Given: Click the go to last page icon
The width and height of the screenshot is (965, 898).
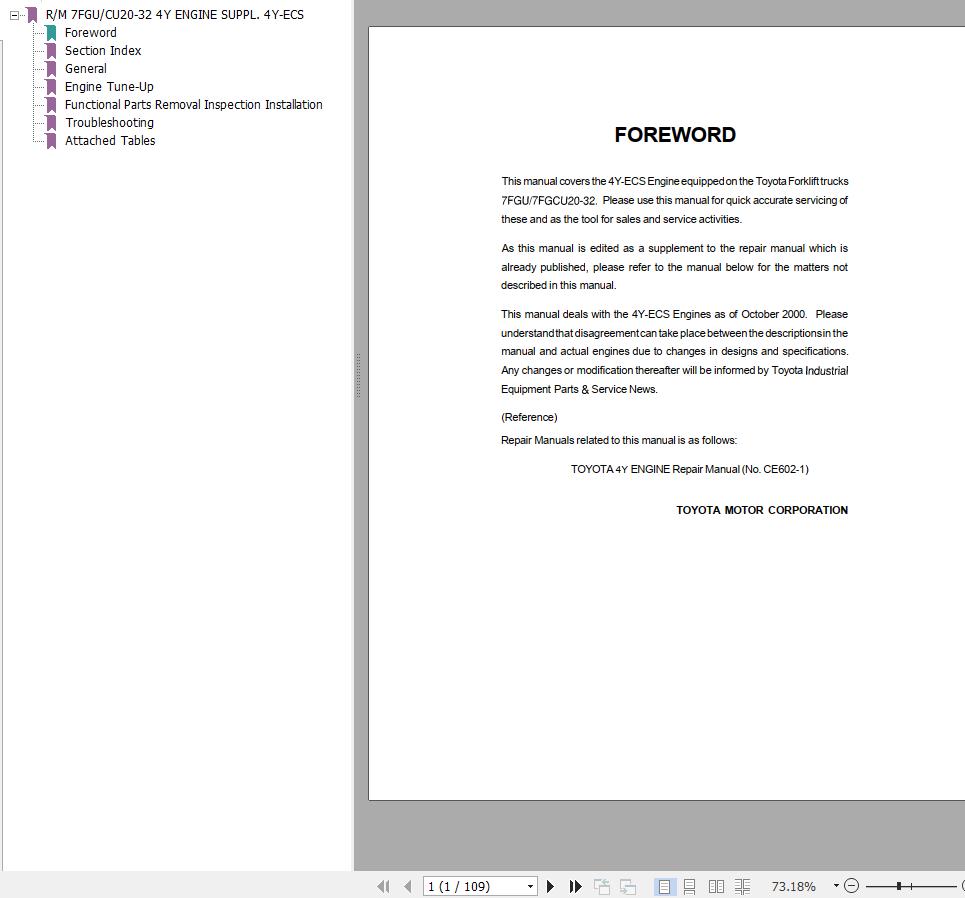Looking at the screenshot, I should click(575, 886).
